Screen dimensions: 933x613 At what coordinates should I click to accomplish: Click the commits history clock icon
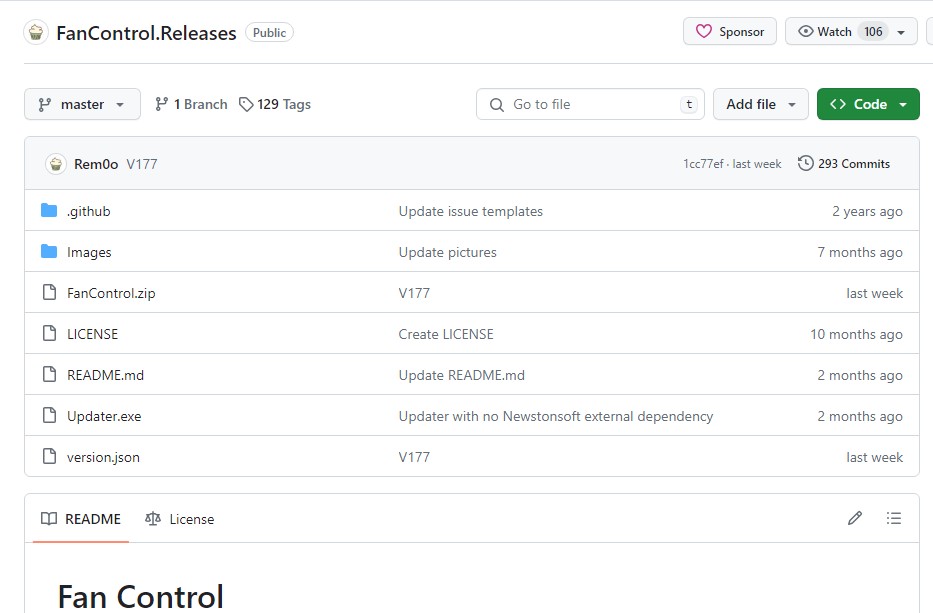point(806,163)
